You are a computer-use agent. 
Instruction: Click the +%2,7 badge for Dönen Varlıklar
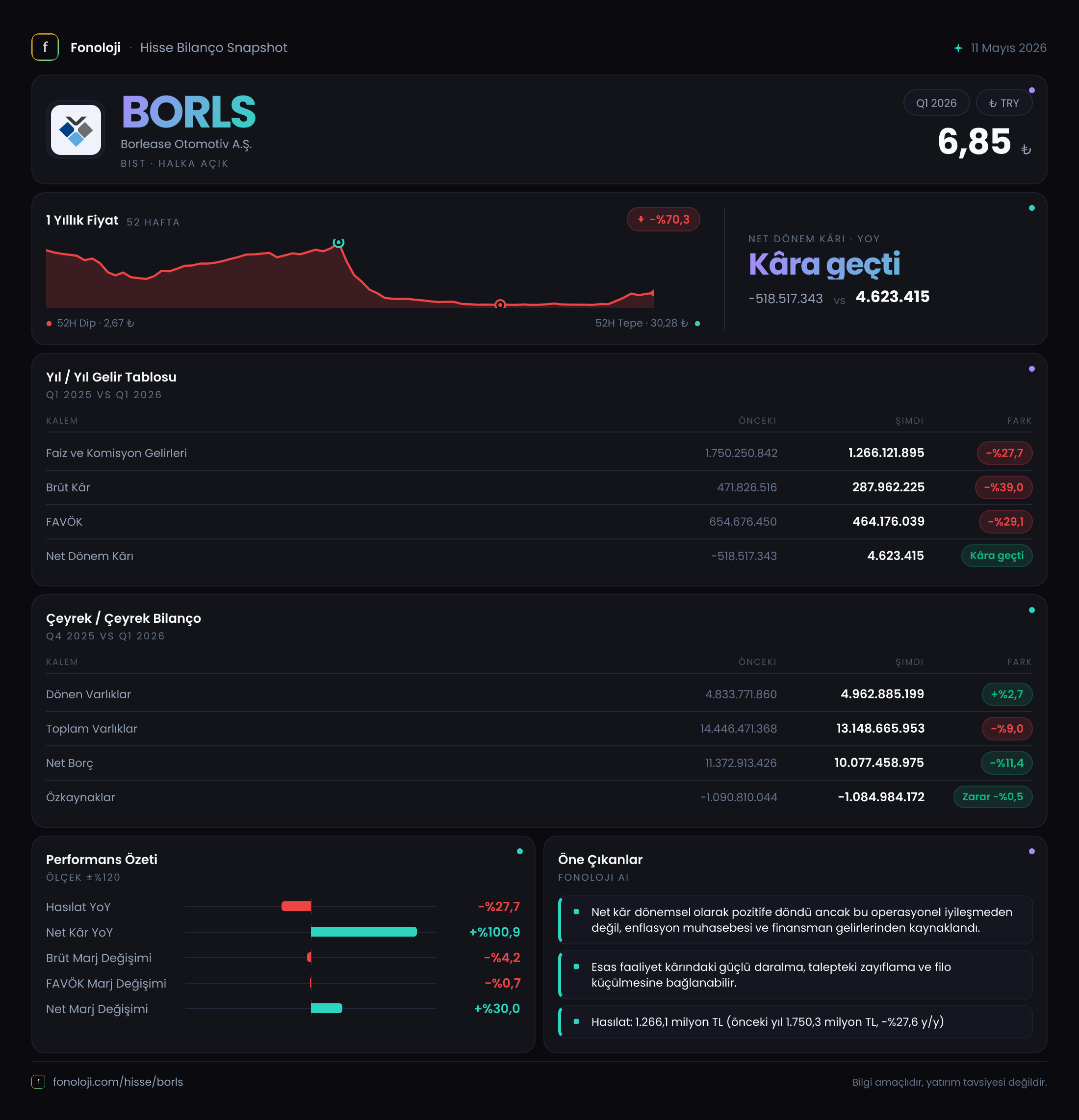pyautogui.click(x=1007, y=694)
